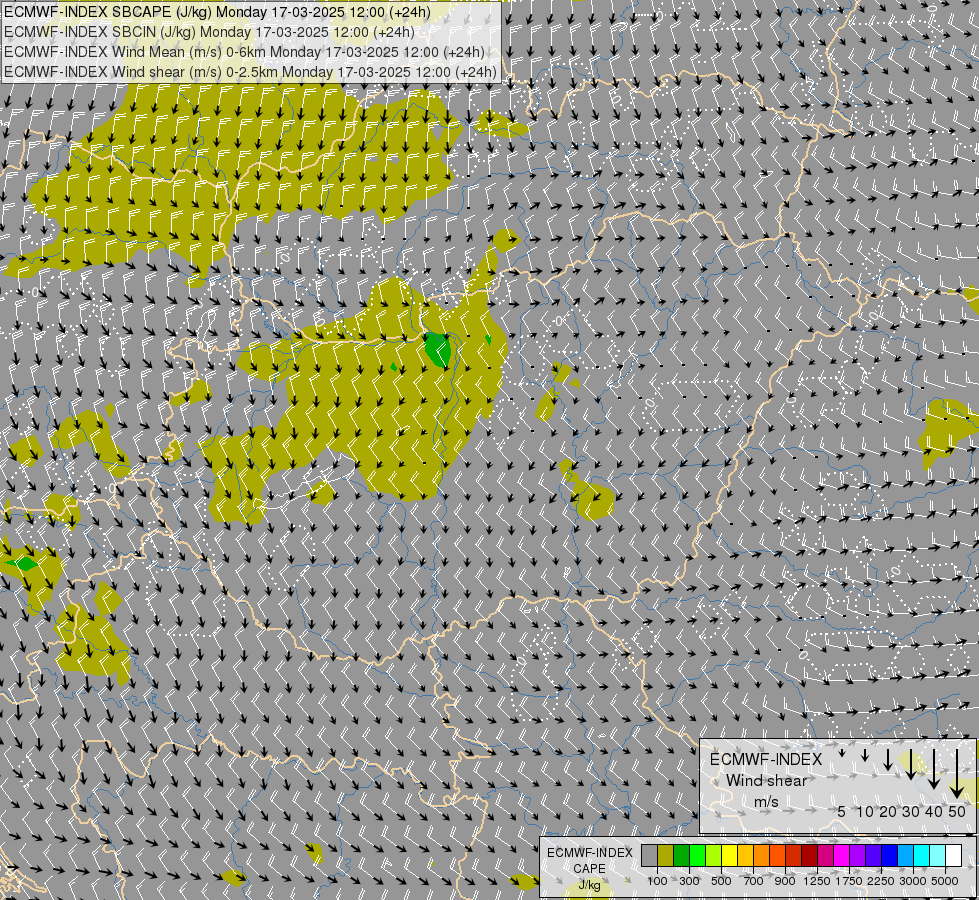Screen dimensions: 979x900
Task: Click the 100 label under CAPE legend
Action: tap(657, 881)
